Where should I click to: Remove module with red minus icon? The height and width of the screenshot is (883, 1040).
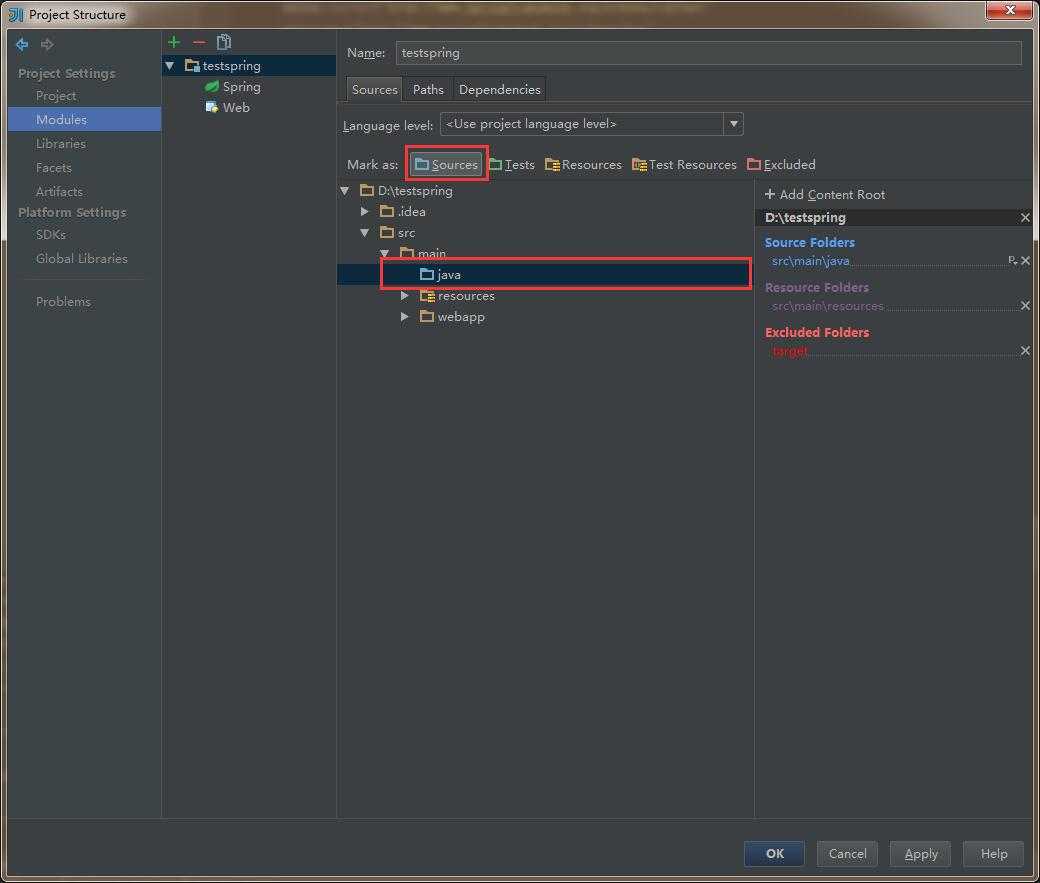coord(199,42)
